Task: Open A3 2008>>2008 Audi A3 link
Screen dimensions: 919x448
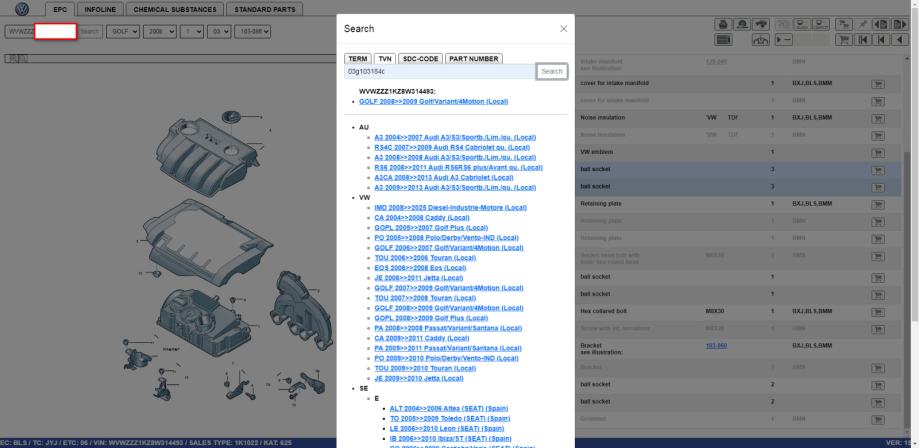Action: pyautogui.click(x=455, y=158)
